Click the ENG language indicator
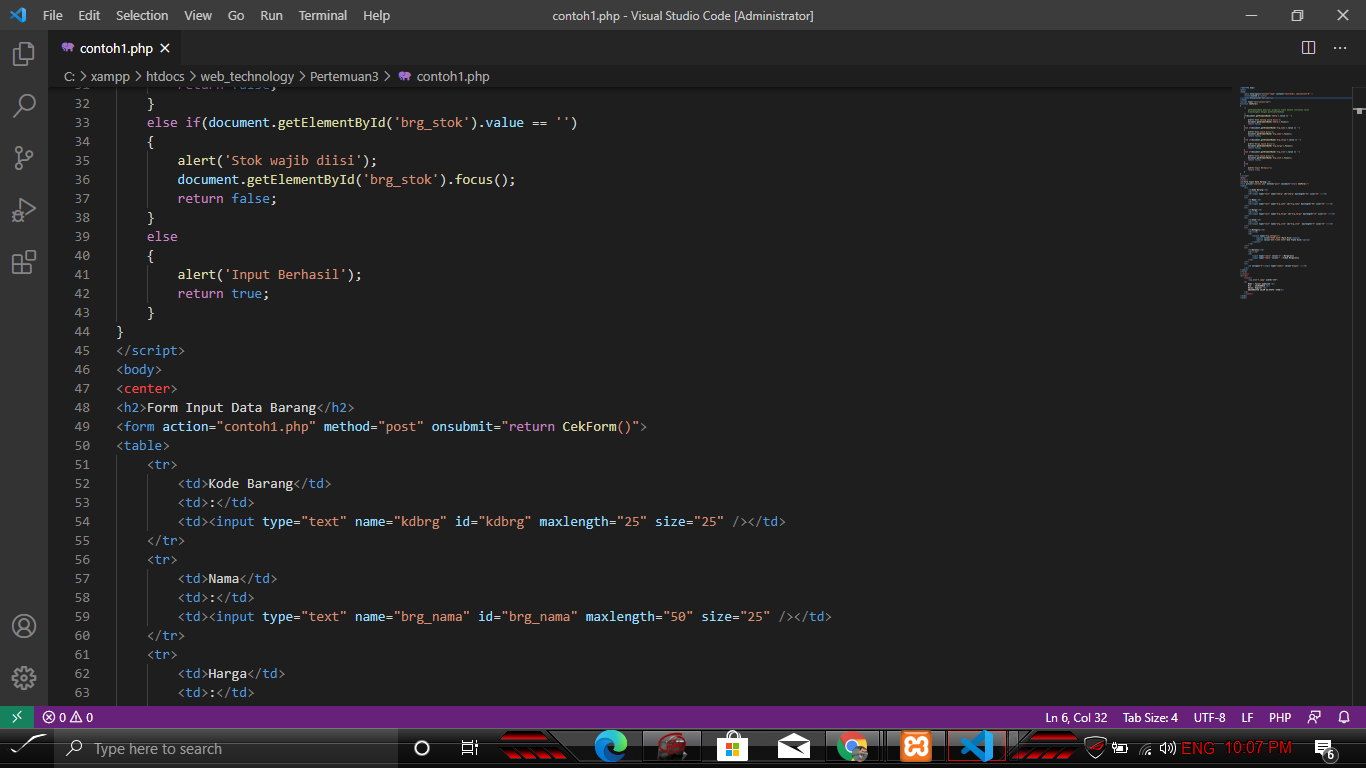The height and width of the screenshot is (768, 1366). pos(1197,748)
